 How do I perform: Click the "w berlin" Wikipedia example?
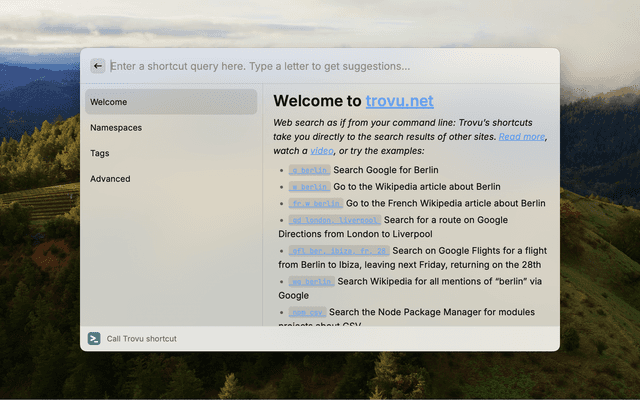pyautogui.click(x=309, y=187)
